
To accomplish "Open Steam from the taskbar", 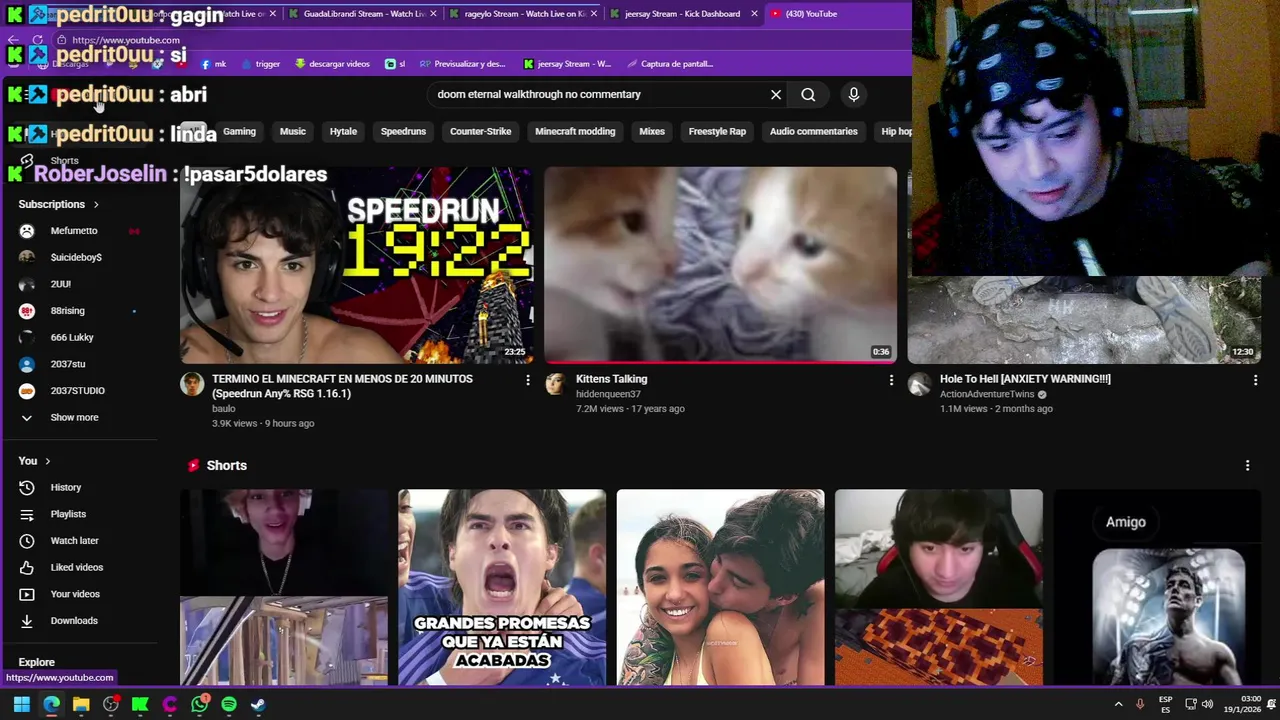I will pyautogui.click(x=258, y=705).
